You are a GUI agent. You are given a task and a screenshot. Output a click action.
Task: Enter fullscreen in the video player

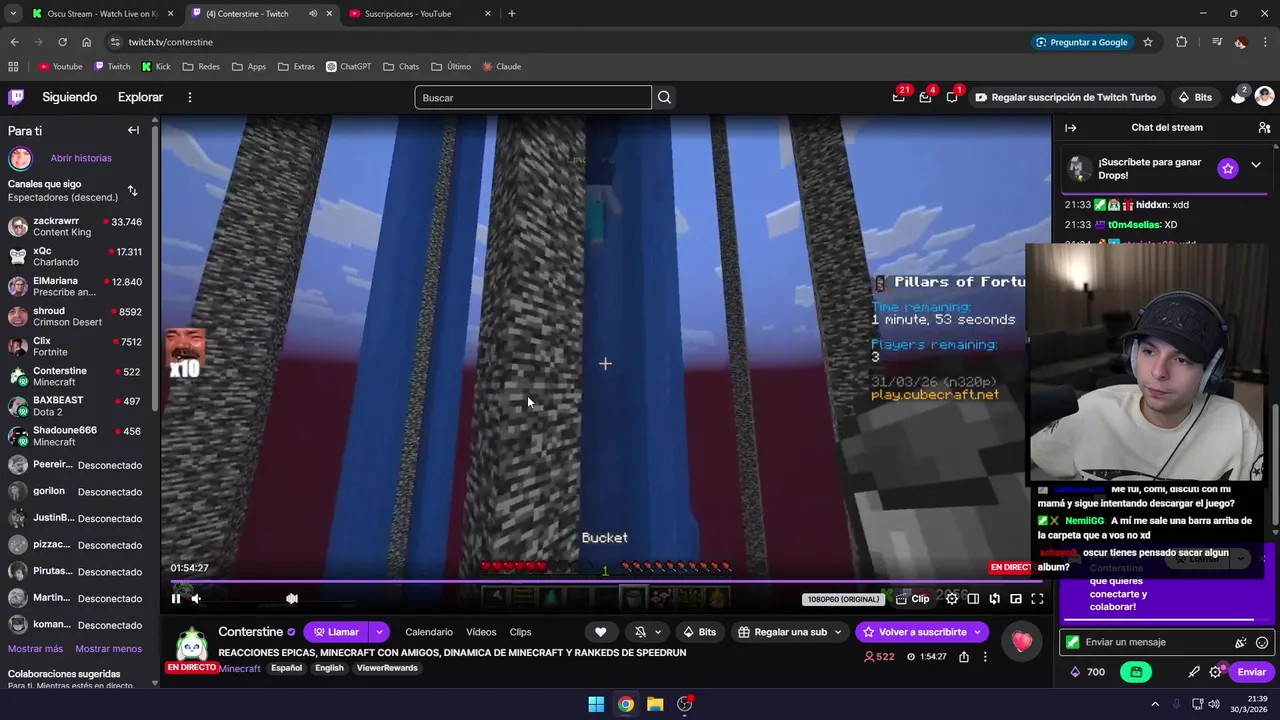pos(1037,599)
